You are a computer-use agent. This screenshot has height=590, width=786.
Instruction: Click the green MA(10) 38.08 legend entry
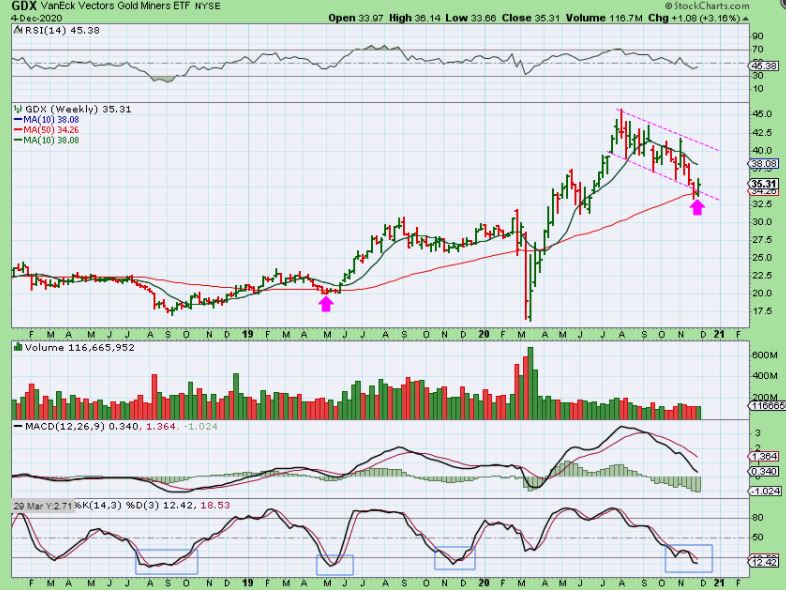click(47, 140)
